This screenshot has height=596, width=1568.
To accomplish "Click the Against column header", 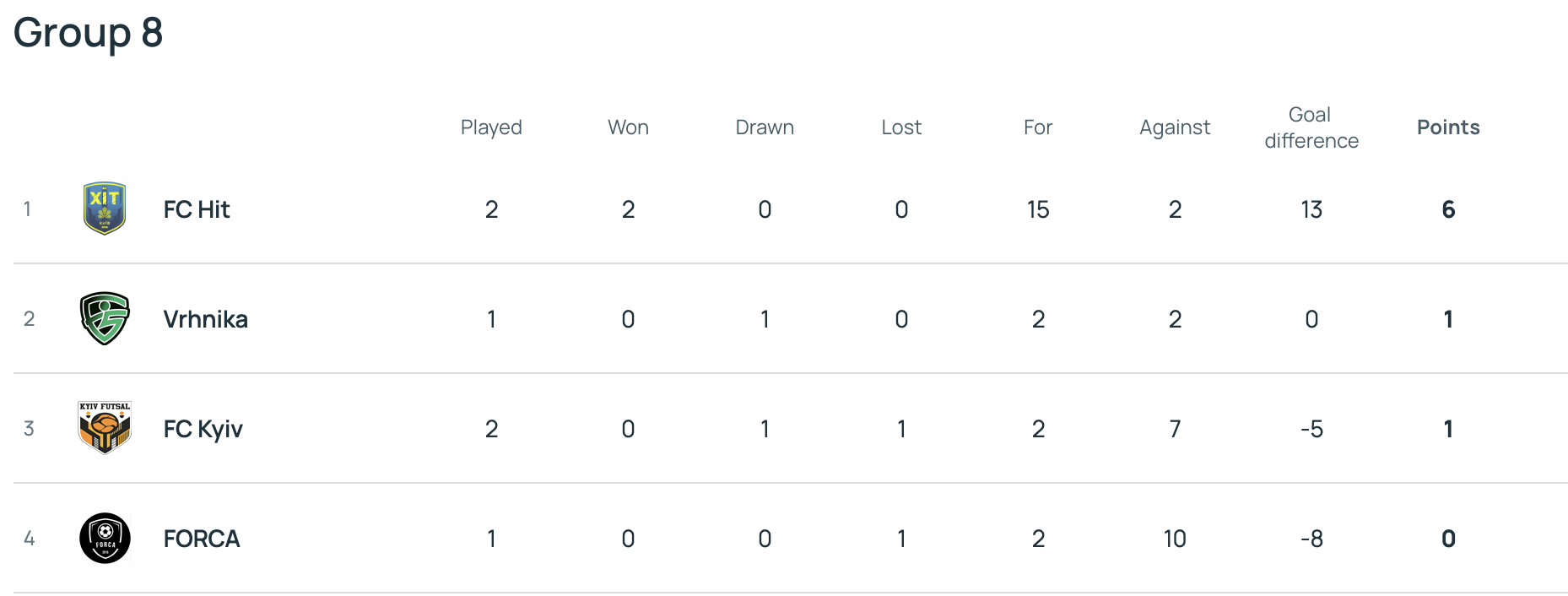I will 1175,127.
